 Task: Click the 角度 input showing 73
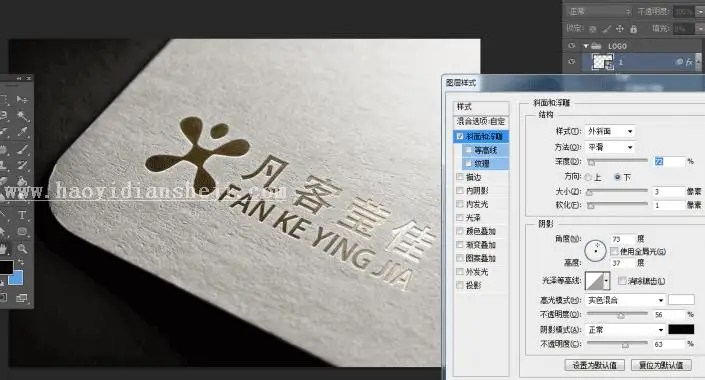622,239
